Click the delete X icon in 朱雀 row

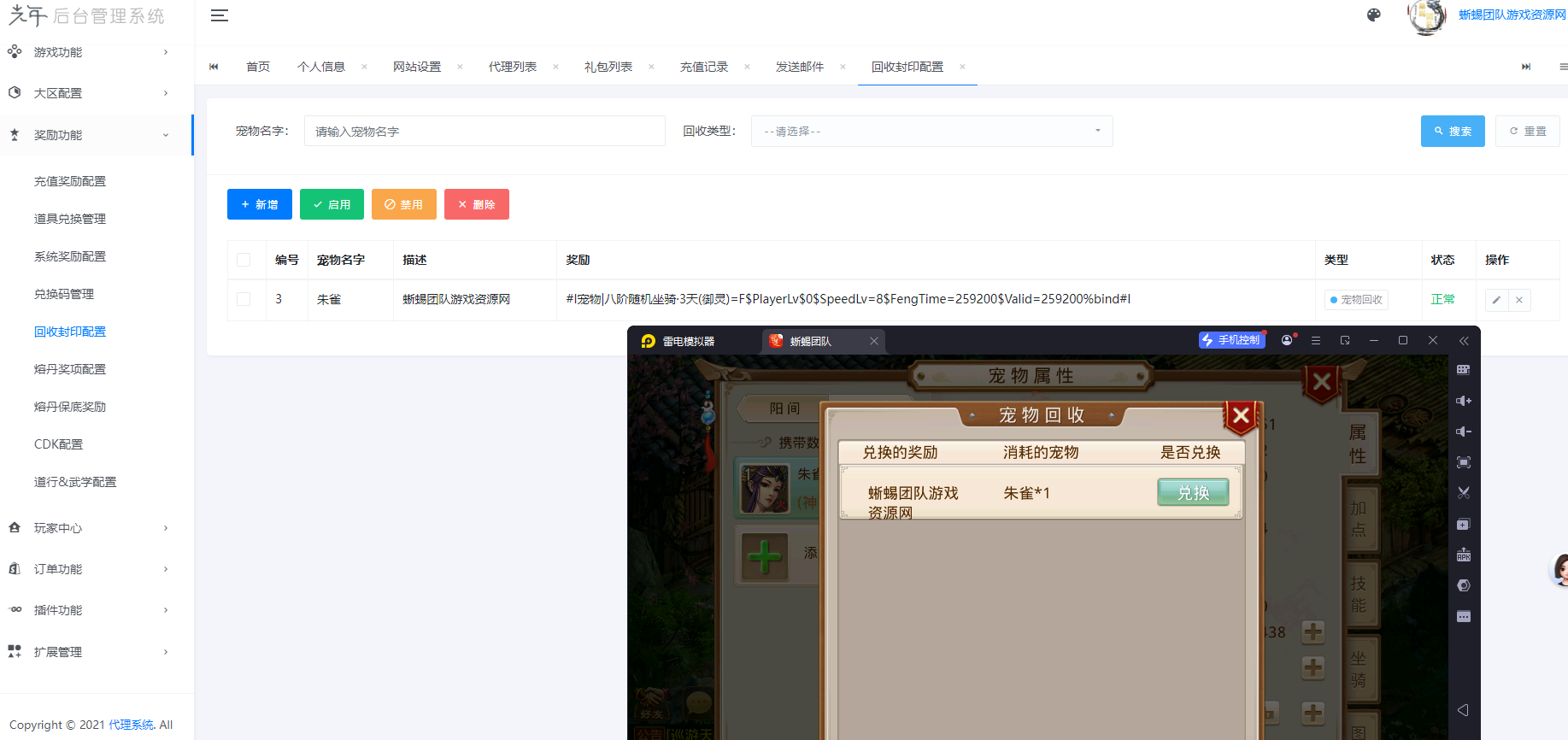pos(1519,300)
